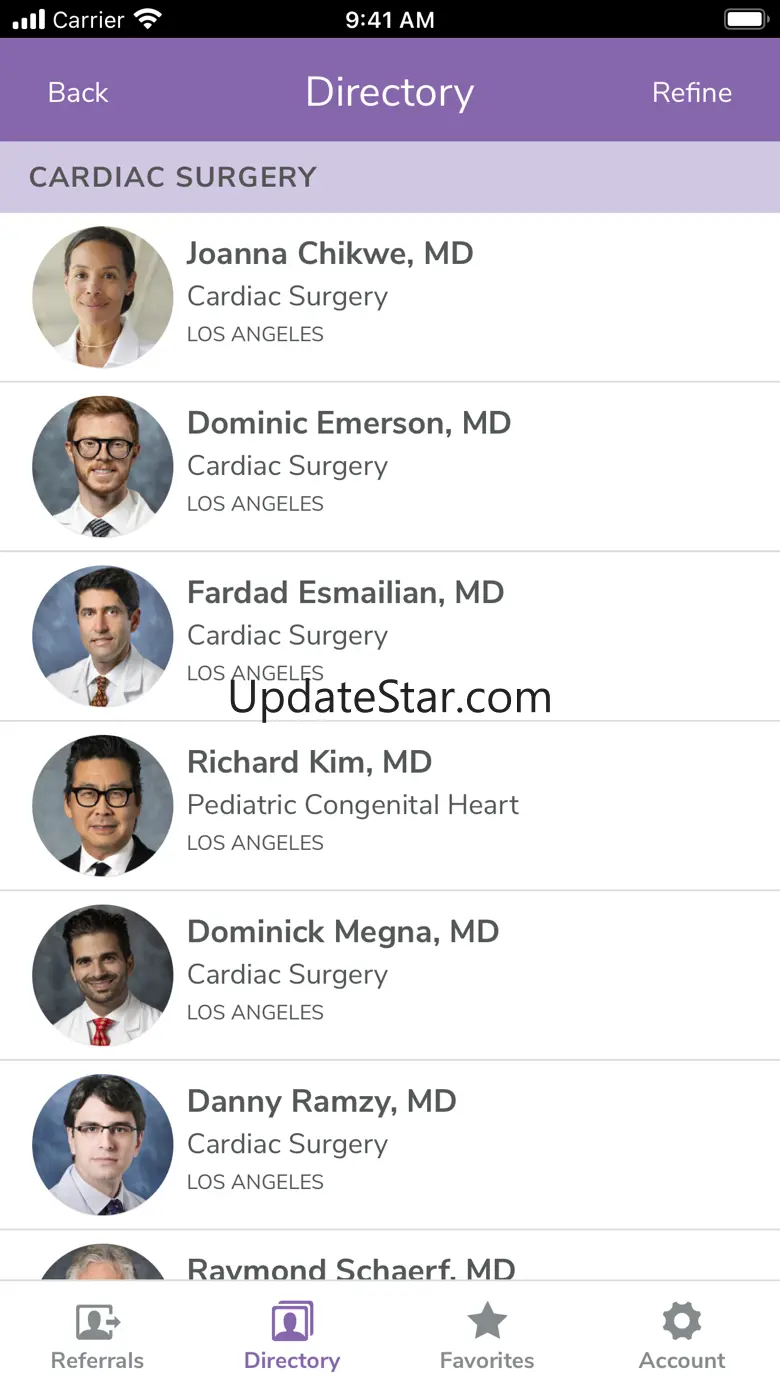View Dominick Megna's profile photo

pyautogui.click(x=102, y=976)
